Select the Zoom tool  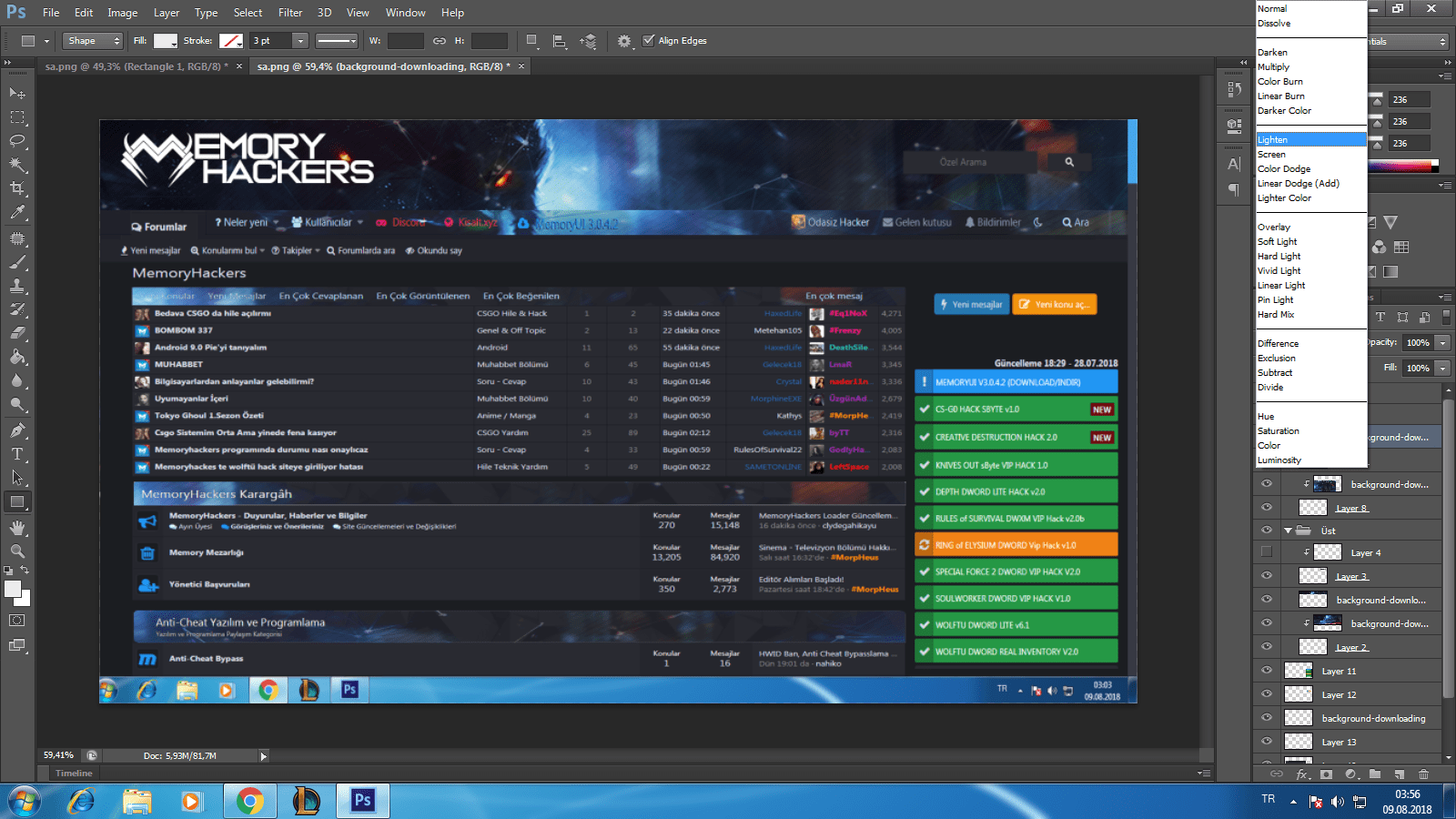(17, 551)
